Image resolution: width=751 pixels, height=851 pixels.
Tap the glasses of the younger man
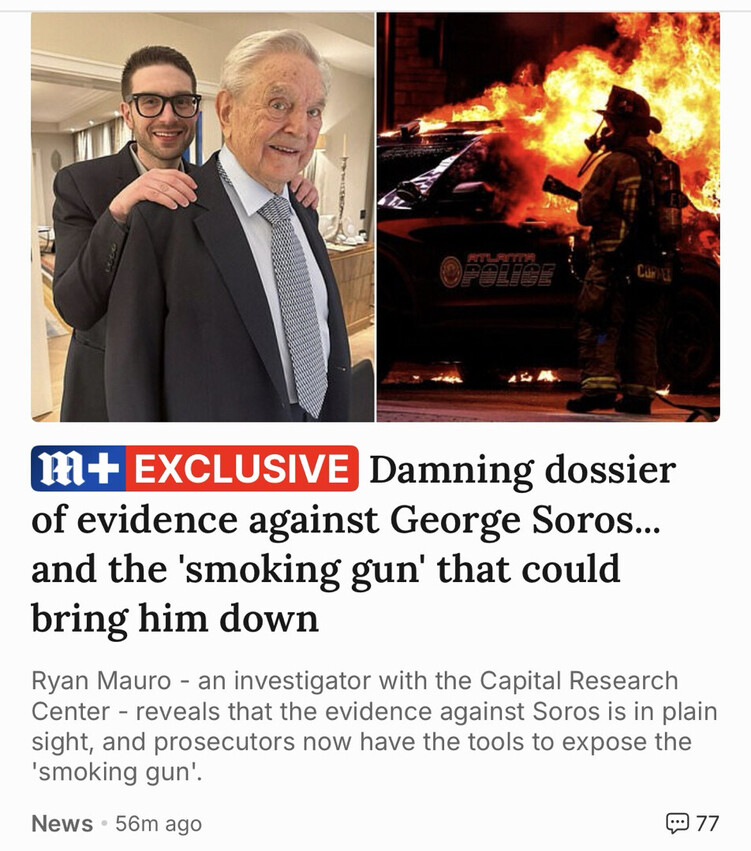point(164,105)
